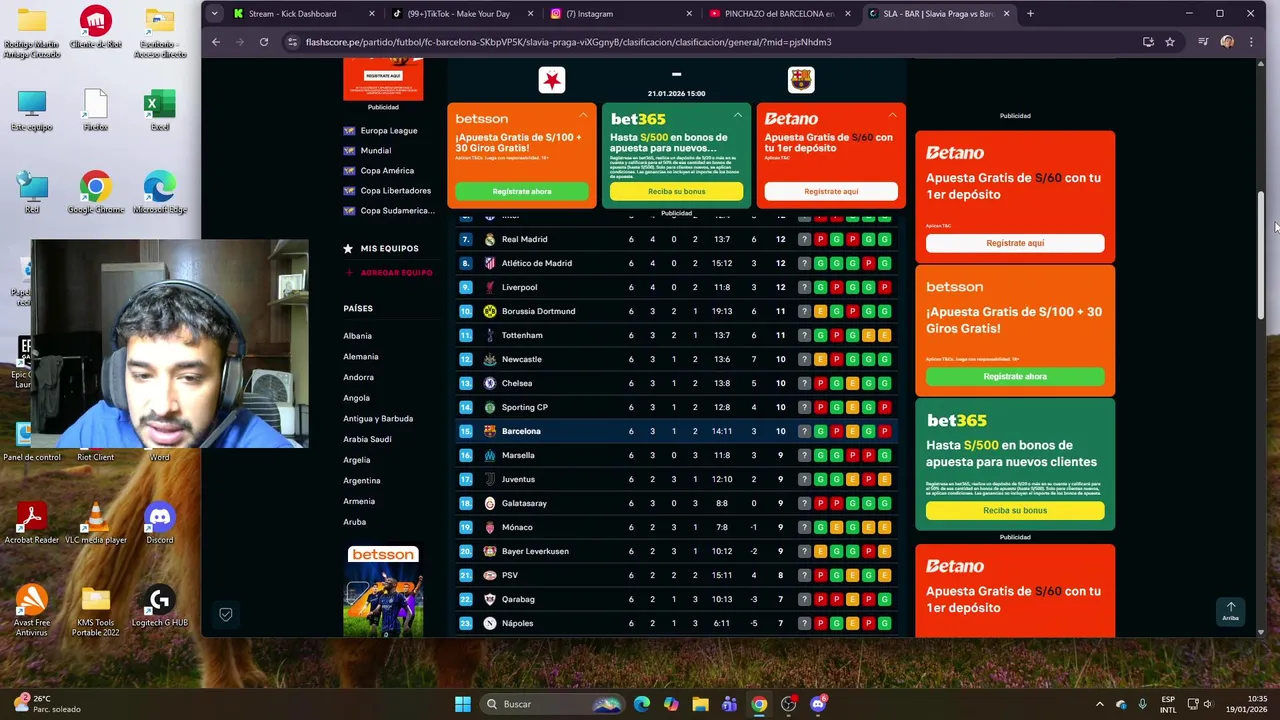Open Mundial in the sidebar
This screenshot has width=1280, height=720.
(376, 151)
